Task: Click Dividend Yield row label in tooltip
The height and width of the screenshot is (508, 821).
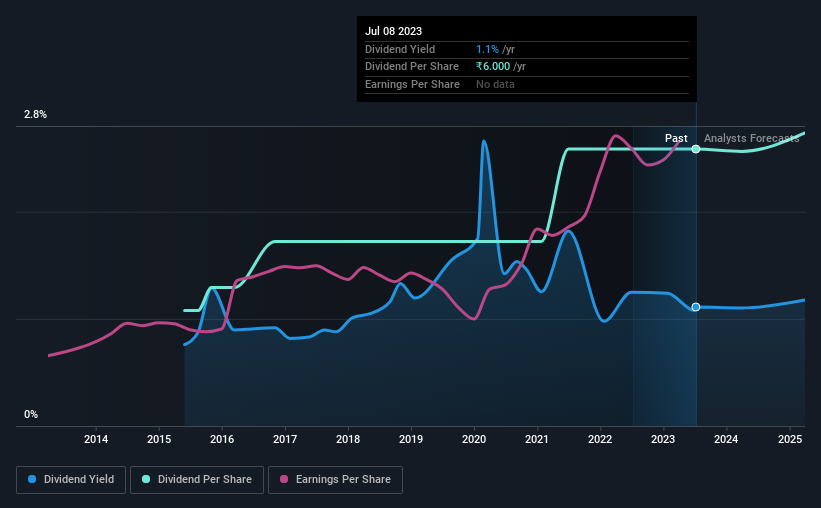Action: tap(400, 49)
